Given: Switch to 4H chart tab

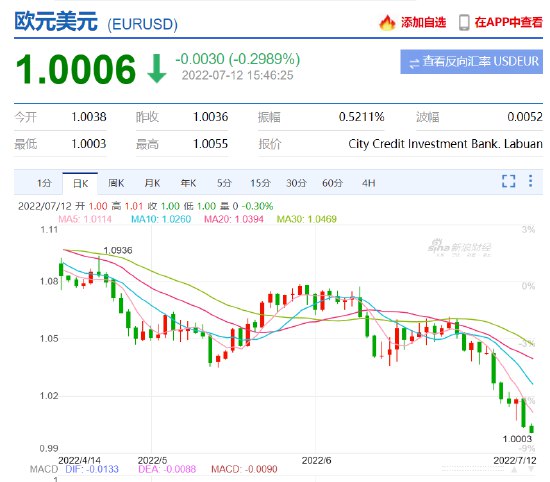Looking at the screenshot, I should 369,183.
